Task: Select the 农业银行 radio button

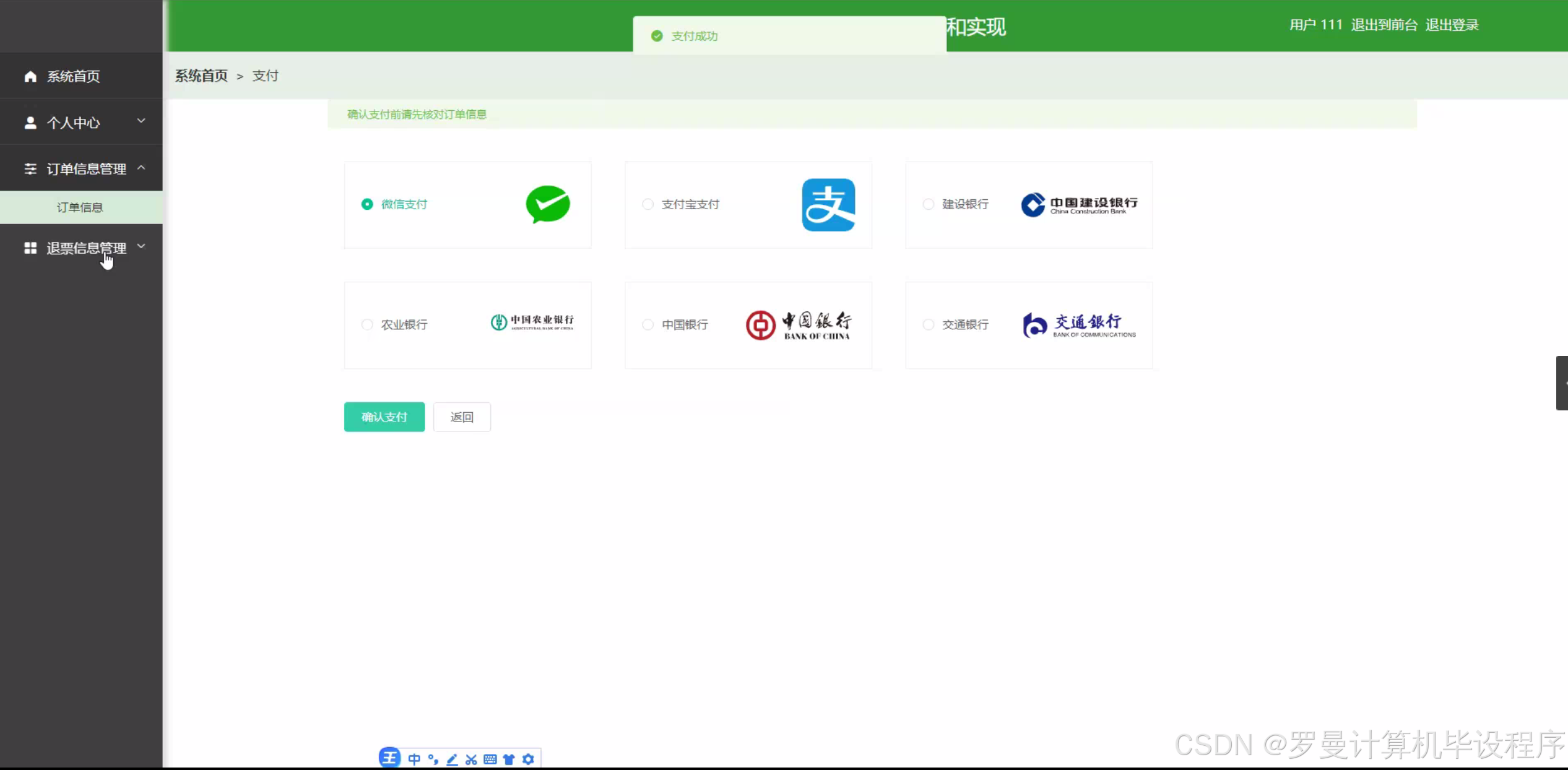Action: coord(367,324)
